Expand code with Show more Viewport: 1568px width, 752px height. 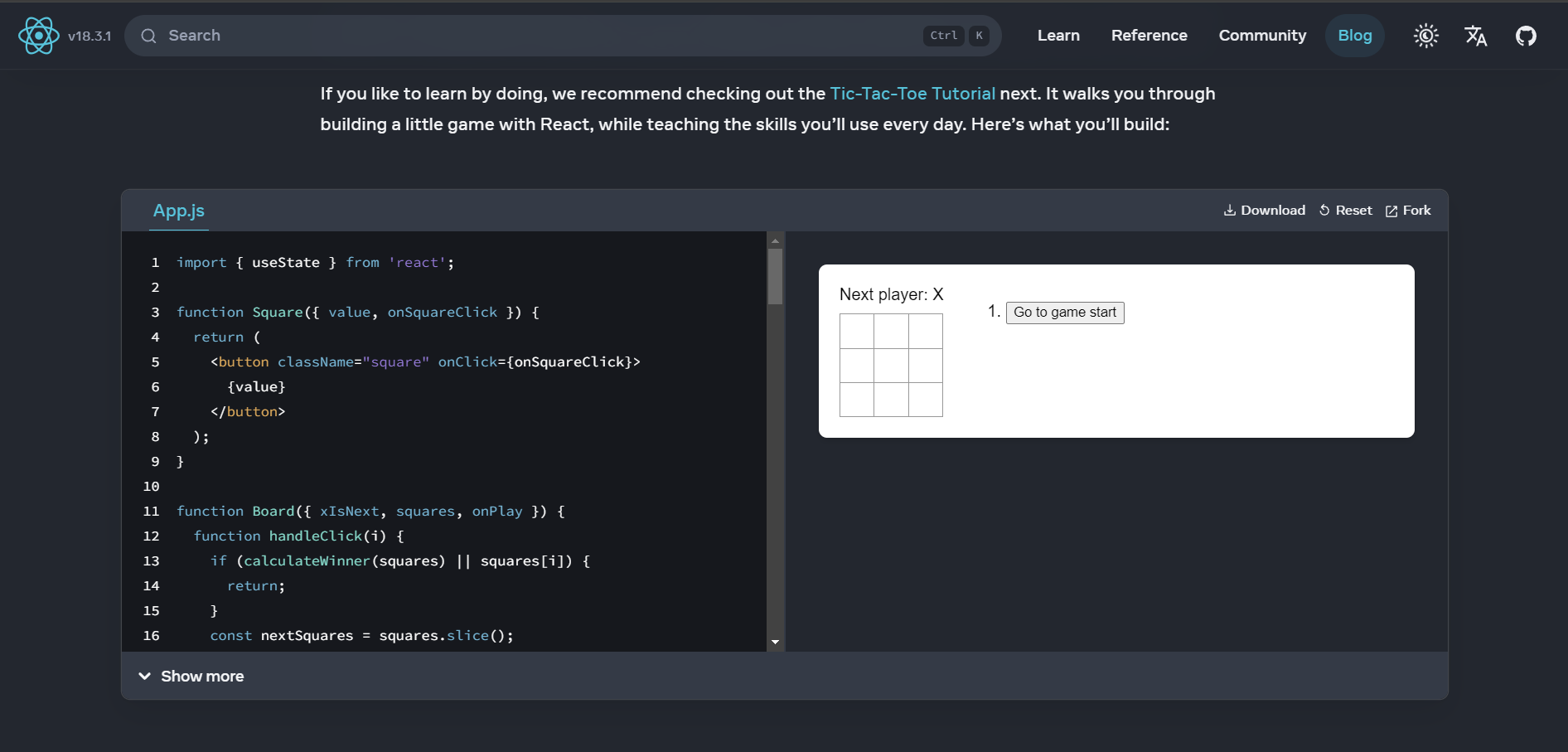coord(192,677)
